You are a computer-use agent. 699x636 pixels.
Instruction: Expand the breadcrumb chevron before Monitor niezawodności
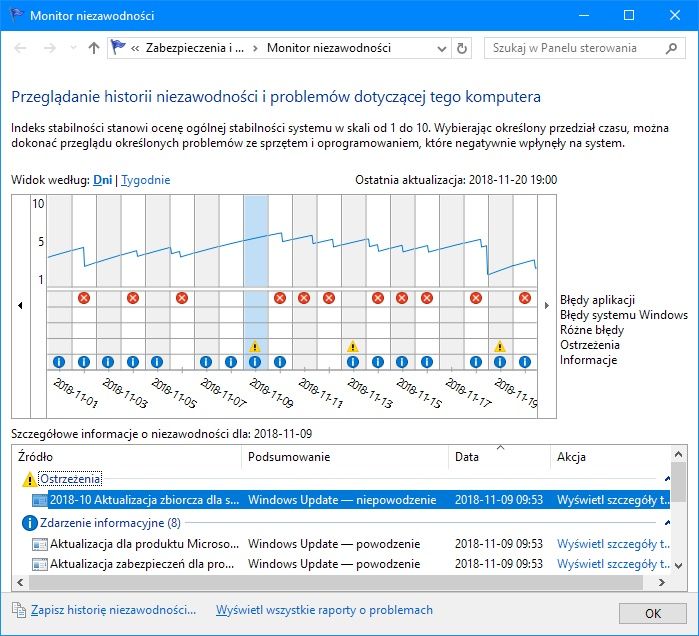point(255,48)
